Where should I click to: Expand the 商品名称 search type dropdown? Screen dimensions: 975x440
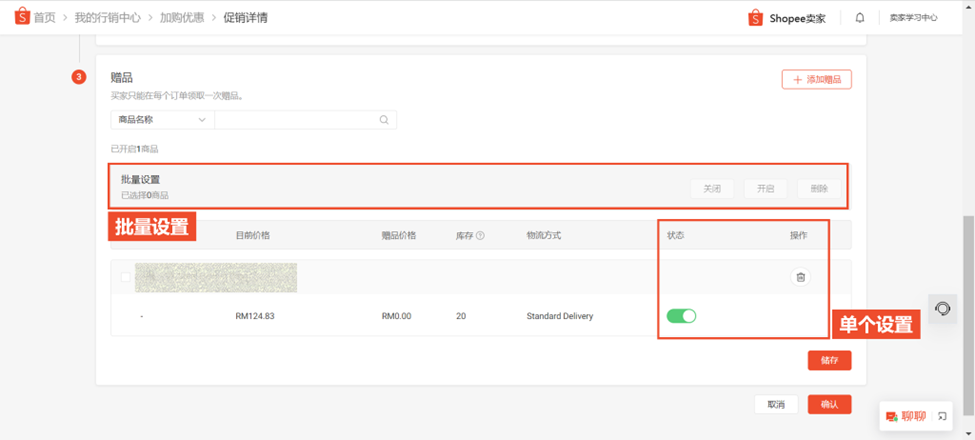click(162, 120)
